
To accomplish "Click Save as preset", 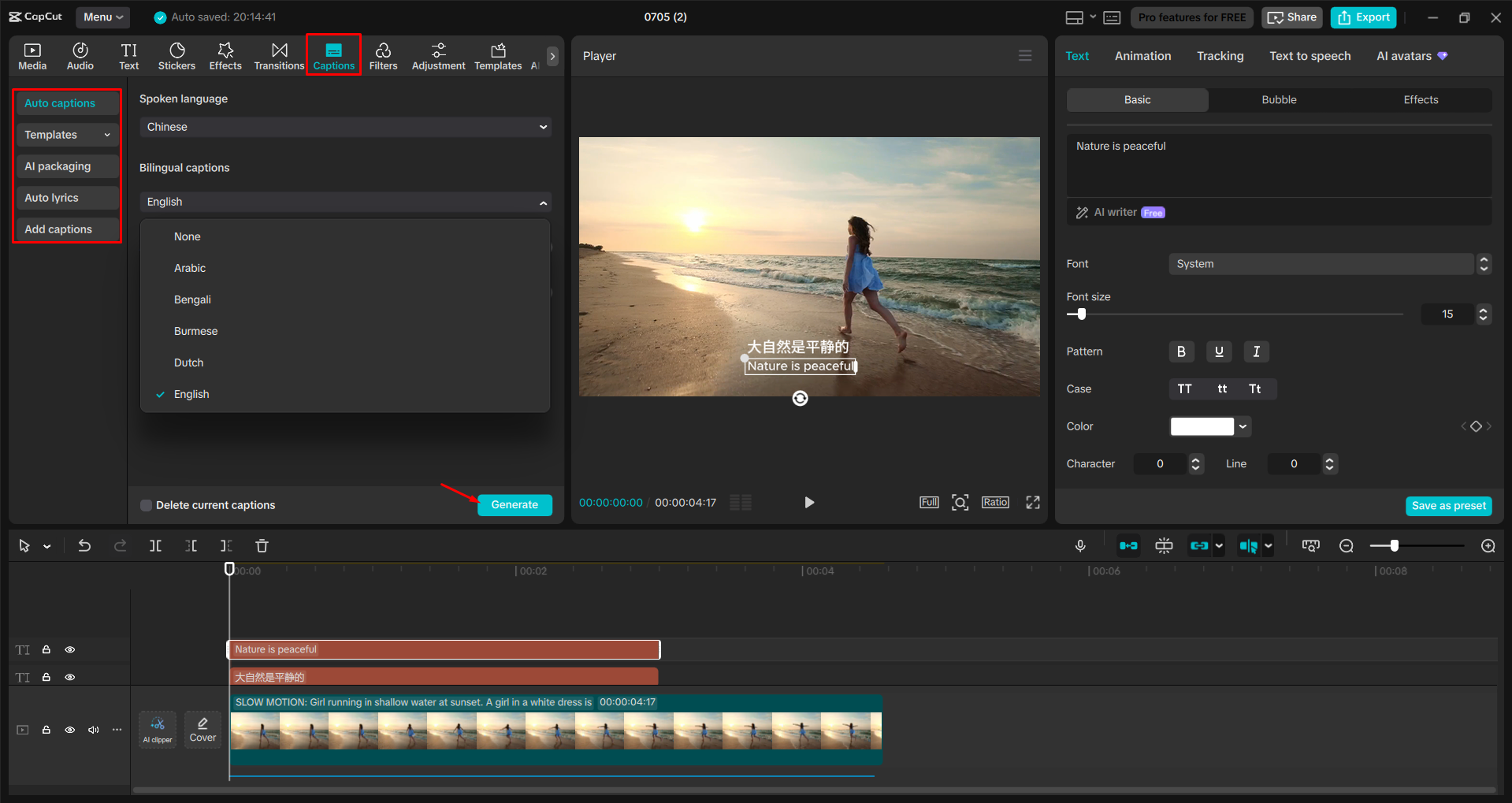I will click(1448, 506).
